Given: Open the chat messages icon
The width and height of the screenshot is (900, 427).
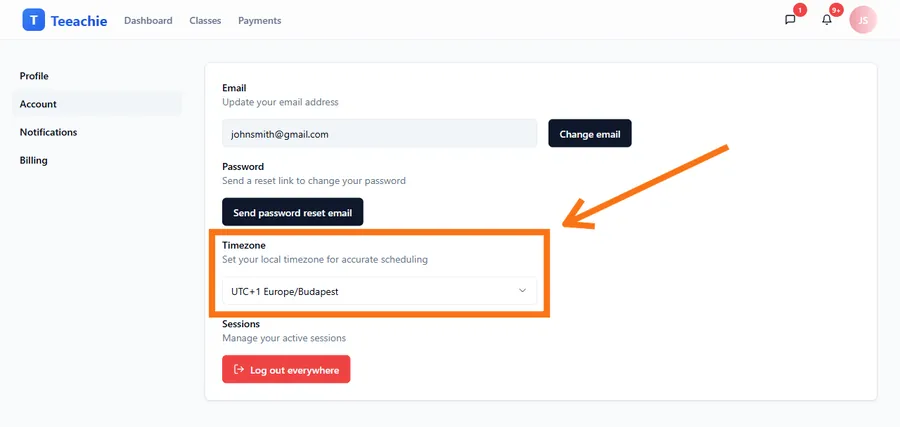Looking at the screenshot, I should [790, 20].
